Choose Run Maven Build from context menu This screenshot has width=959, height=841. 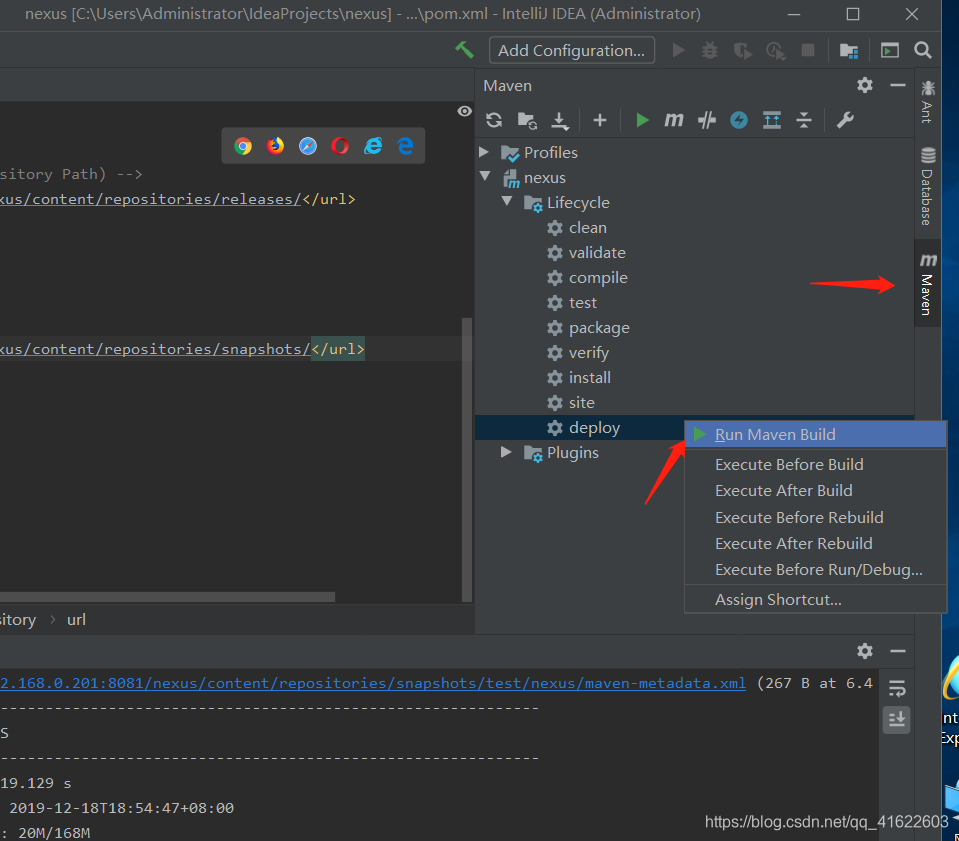coord(815,434)
